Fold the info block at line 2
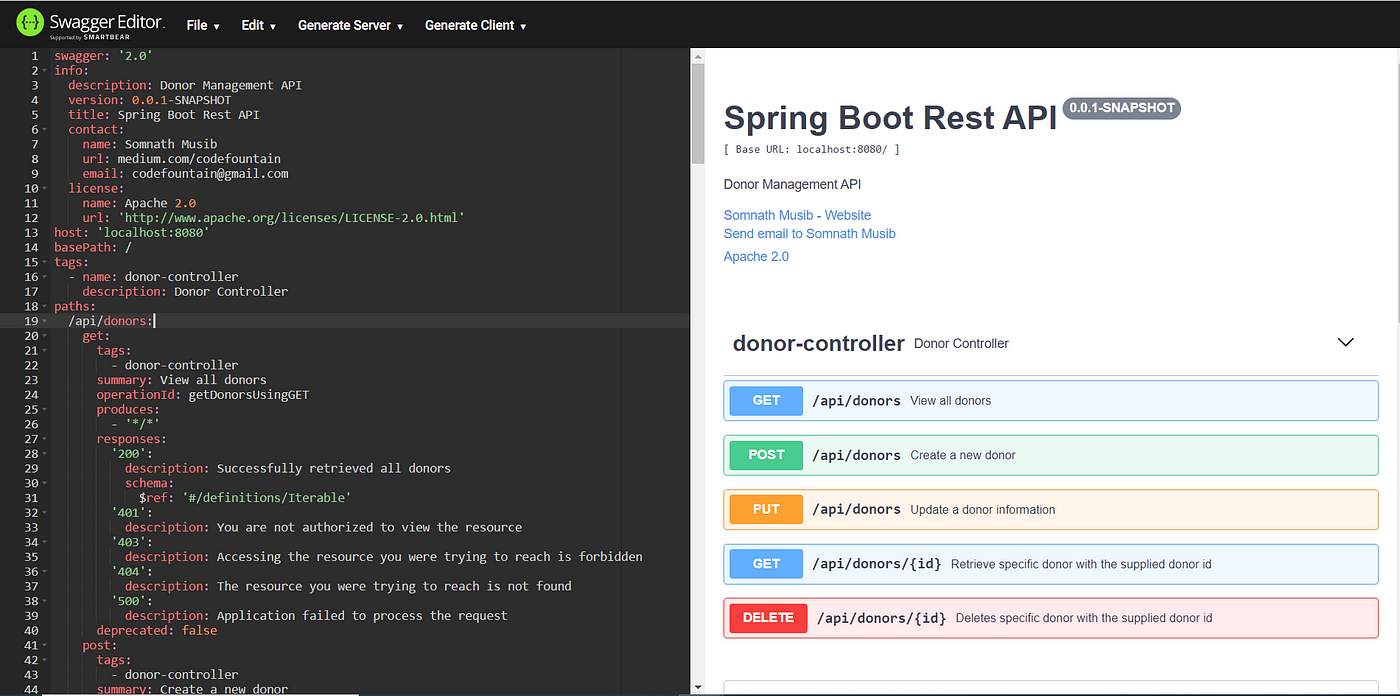The image size is (1400, 696). 45,71
